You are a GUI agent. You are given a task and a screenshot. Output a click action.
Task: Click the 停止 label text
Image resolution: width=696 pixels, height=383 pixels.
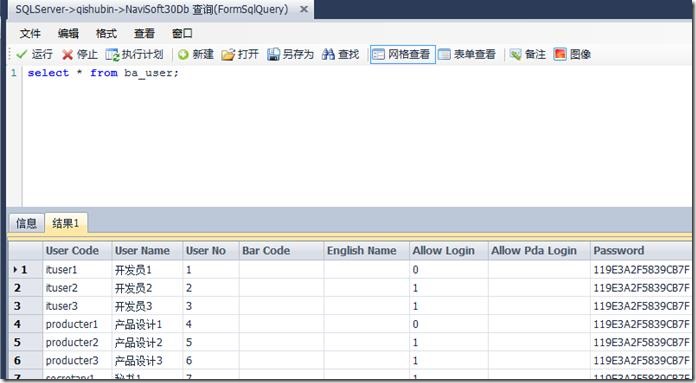[x=87, y=55]
